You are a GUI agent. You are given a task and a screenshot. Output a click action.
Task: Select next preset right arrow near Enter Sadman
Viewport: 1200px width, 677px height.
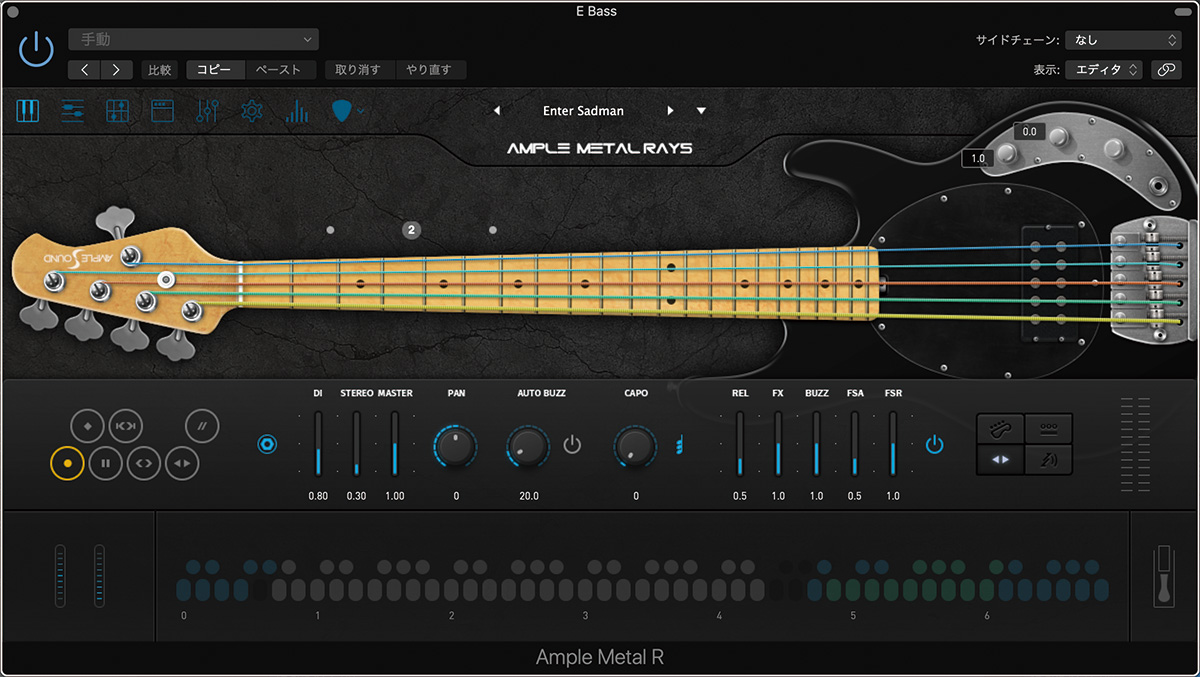click(x=670, y=111)
